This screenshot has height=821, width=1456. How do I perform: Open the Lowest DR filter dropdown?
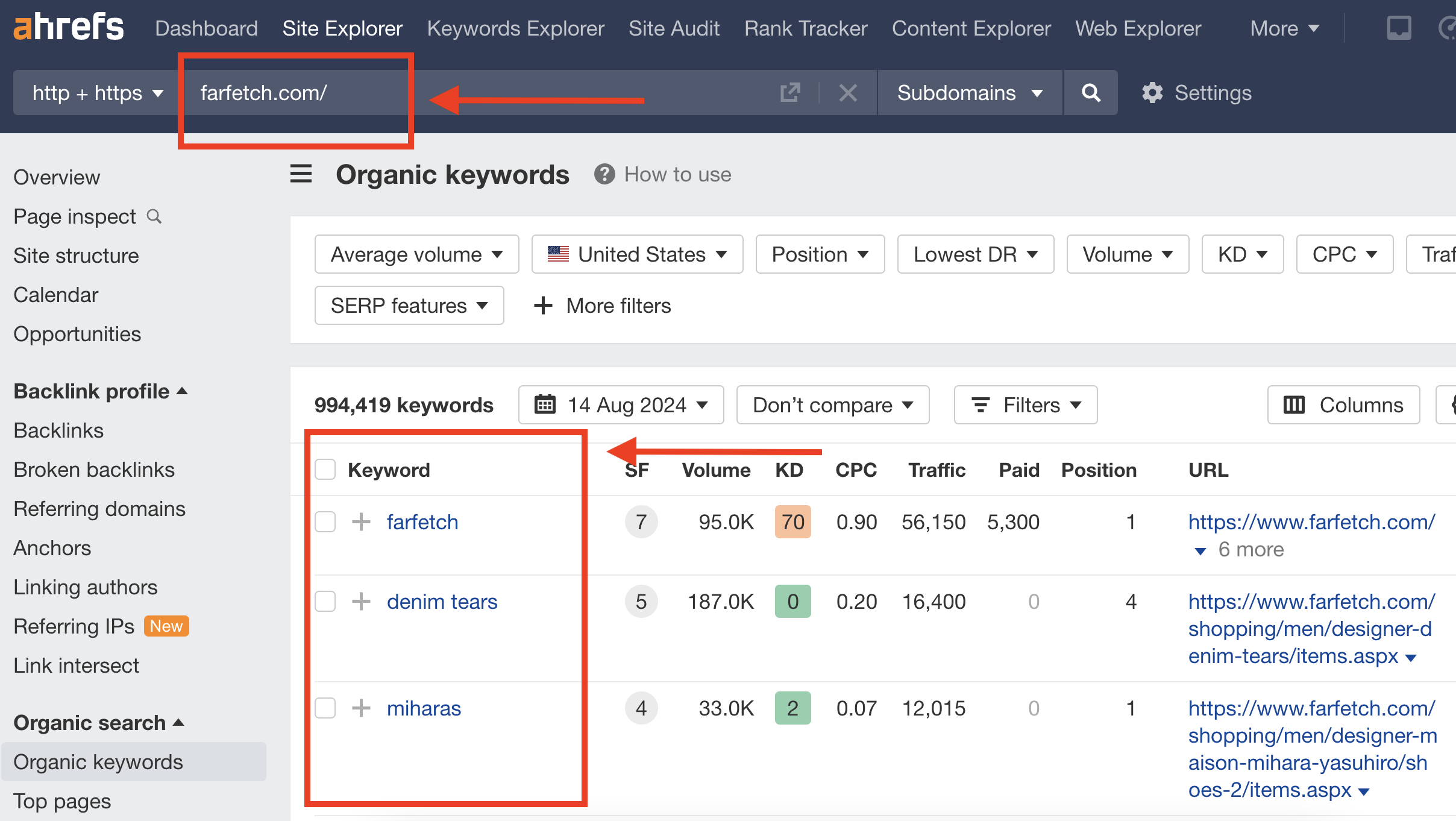976,254
